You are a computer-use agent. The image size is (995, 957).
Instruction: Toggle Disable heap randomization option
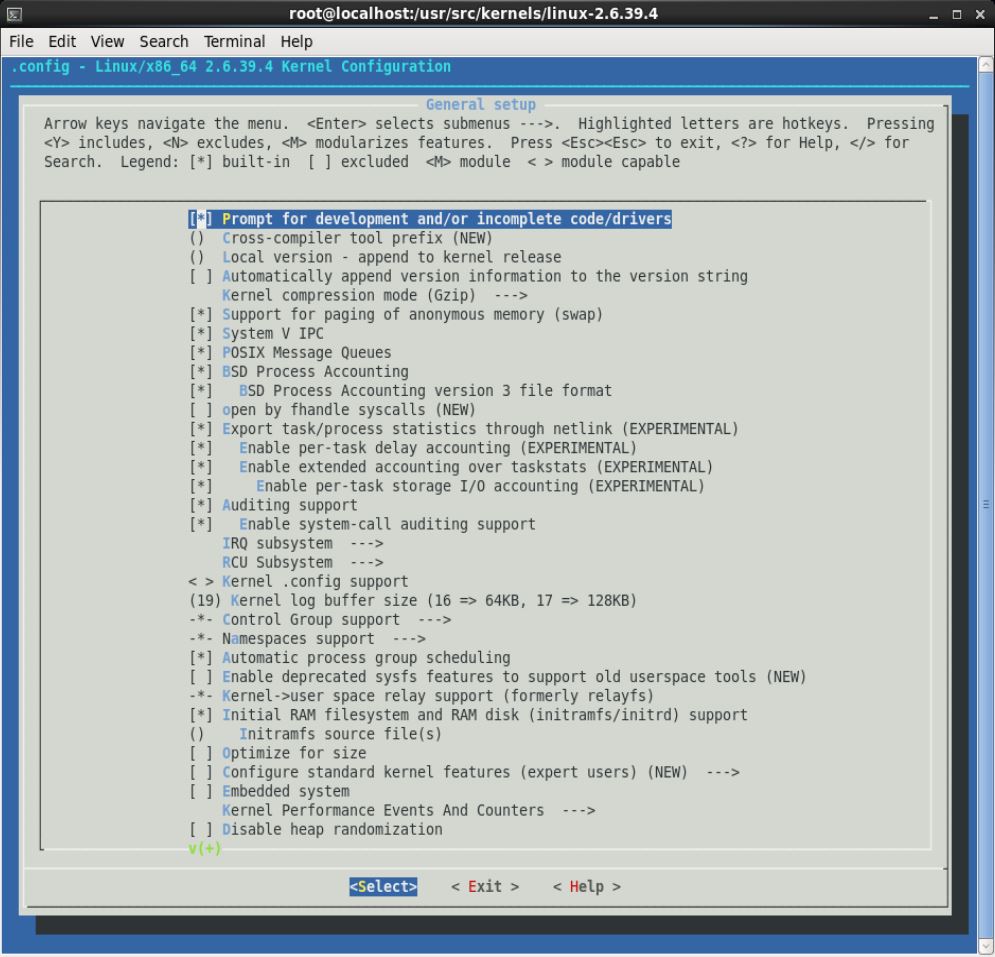coord(315,829)
